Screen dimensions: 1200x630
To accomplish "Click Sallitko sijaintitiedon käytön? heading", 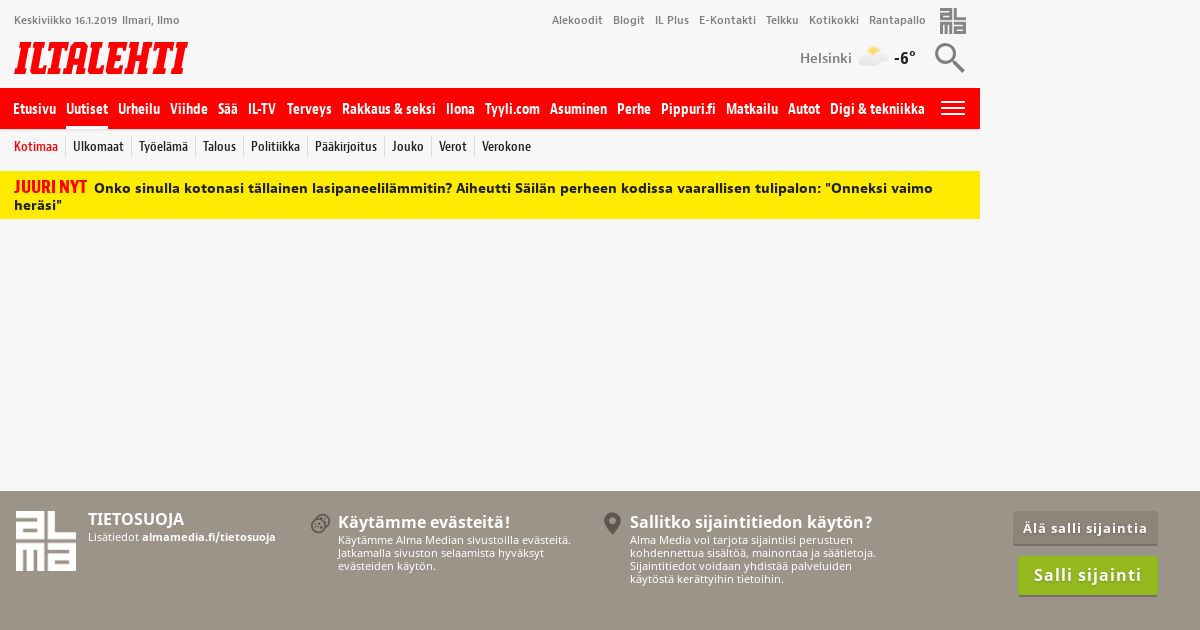I will 751,522.
